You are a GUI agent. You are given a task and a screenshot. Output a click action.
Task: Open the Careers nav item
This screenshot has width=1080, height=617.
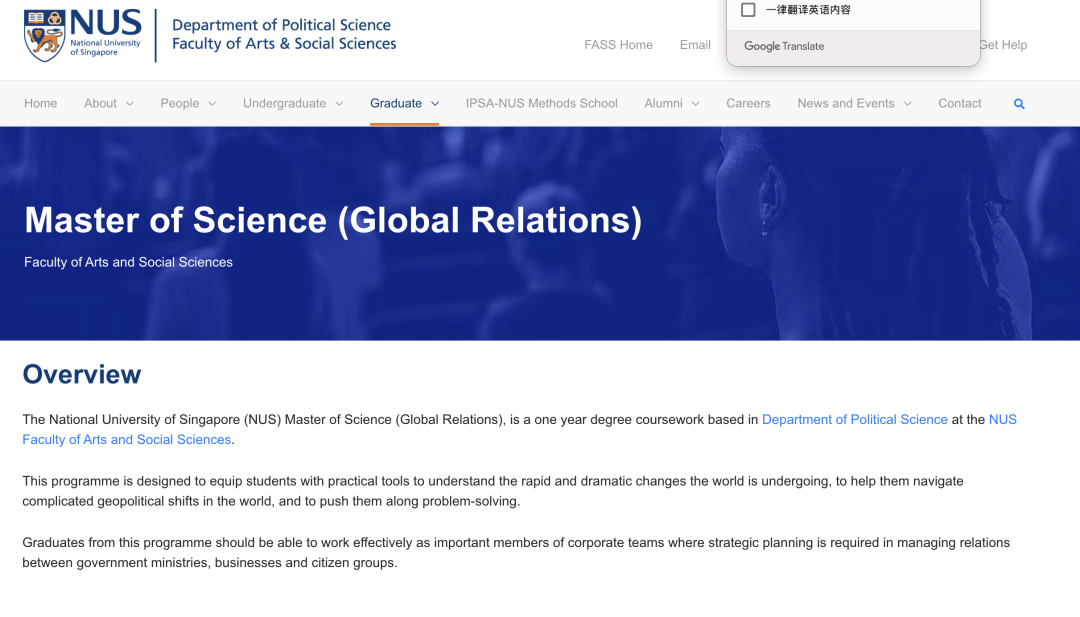pyautogui.click(x=748, y=103)
